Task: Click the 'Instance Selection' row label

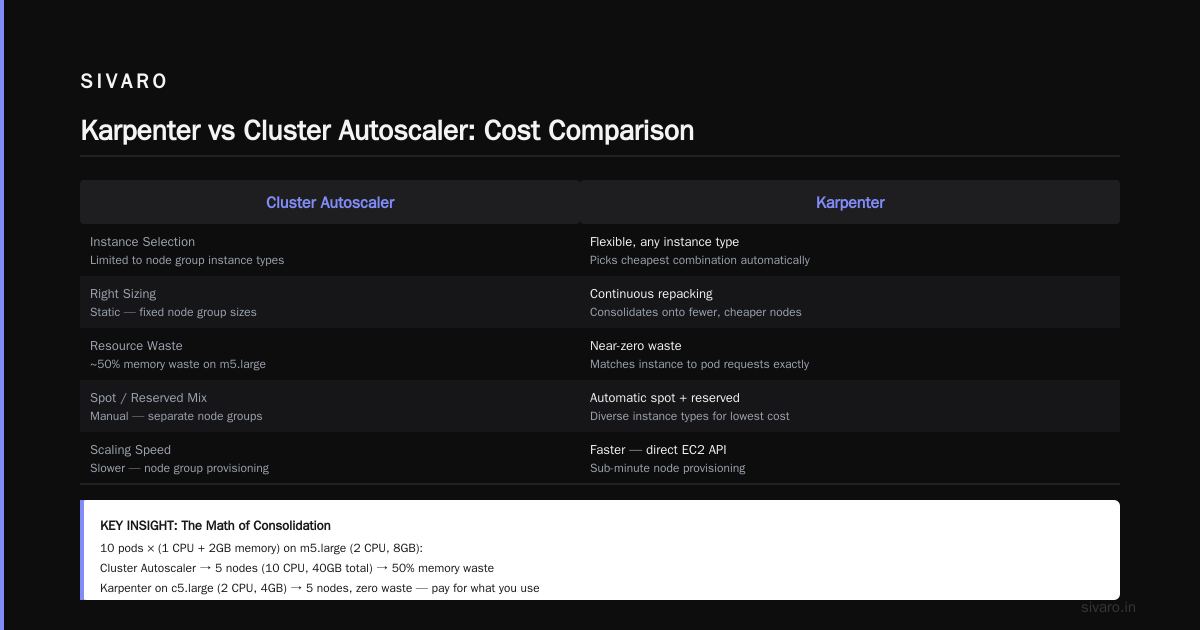Action: 142,242
